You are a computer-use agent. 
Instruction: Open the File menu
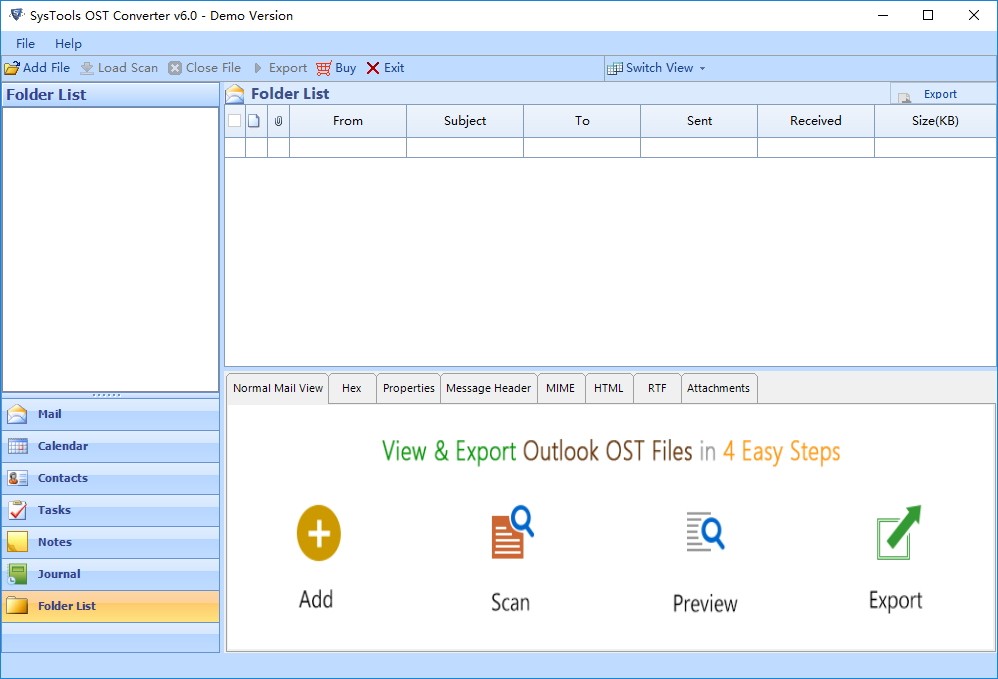(25, 44)
